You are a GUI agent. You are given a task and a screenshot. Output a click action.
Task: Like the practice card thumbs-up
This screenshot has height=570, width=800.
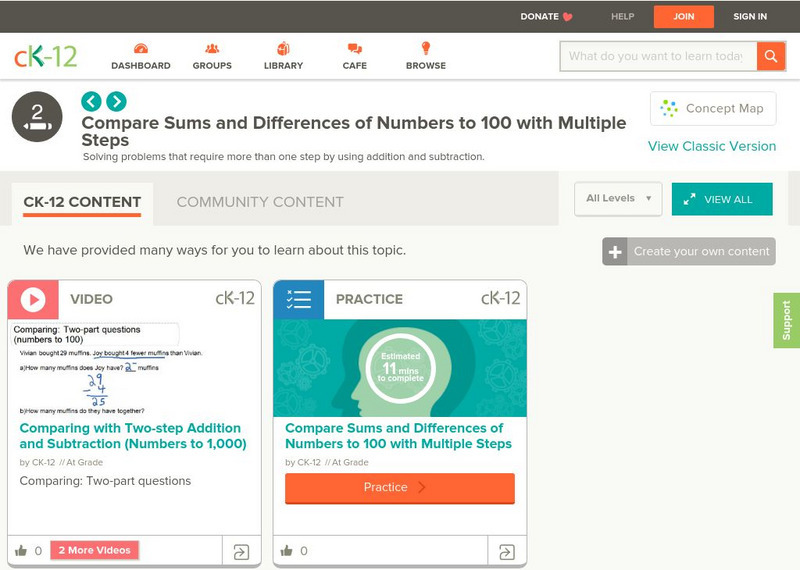point(287,551)
